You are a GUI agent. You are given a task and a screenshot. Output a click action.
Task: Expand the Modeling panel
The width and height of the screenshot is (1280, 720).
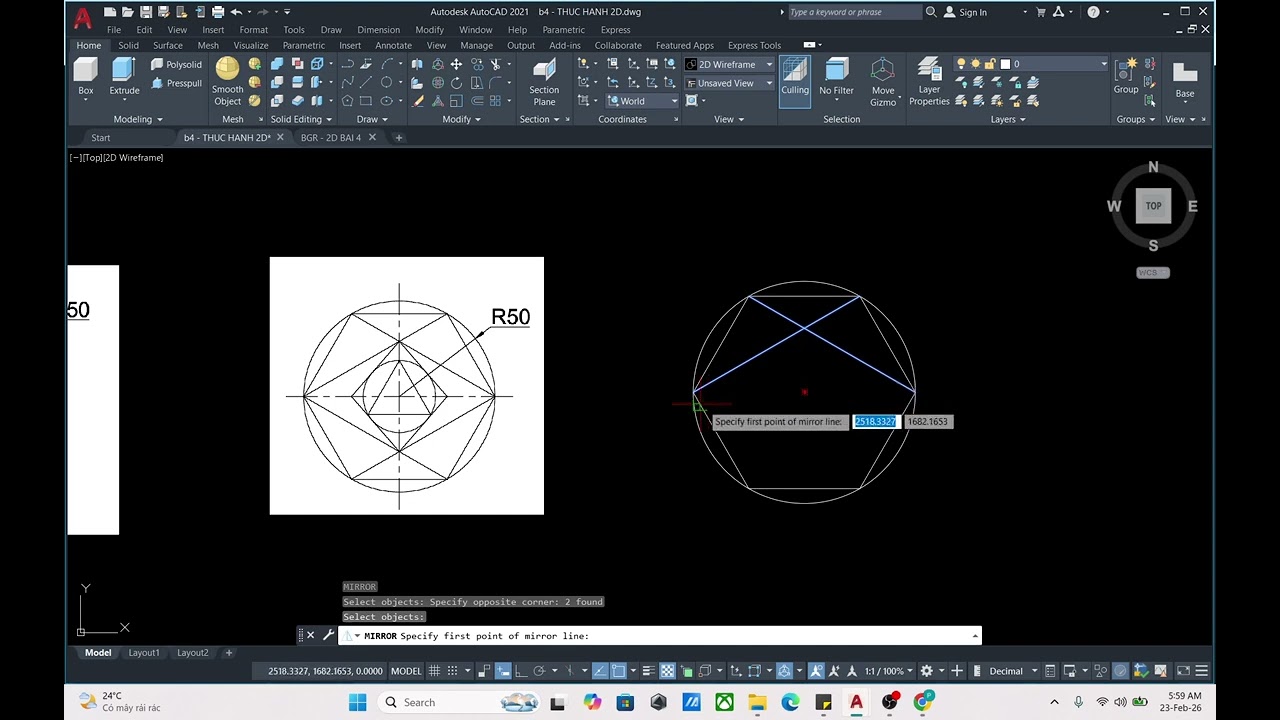(137, 119)
